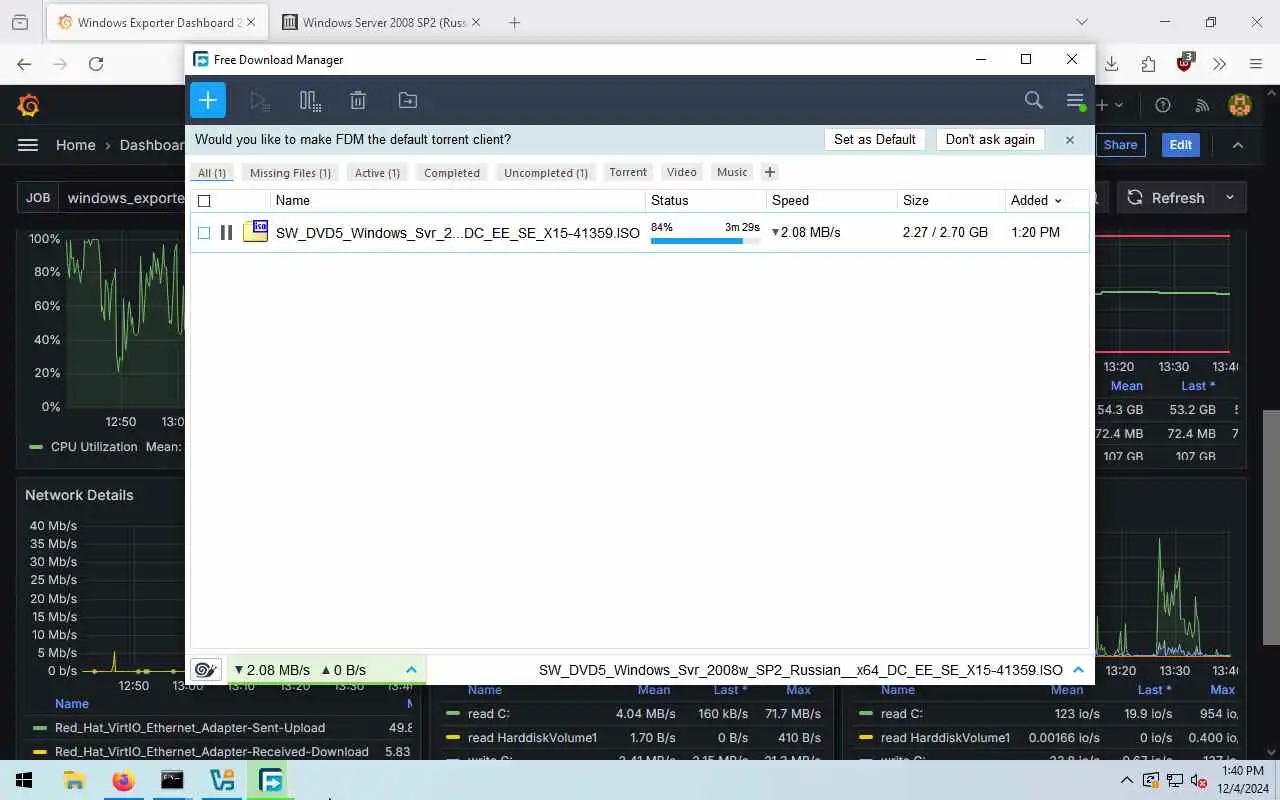
Task: Move download to folder icon
Action: [407, 100]
